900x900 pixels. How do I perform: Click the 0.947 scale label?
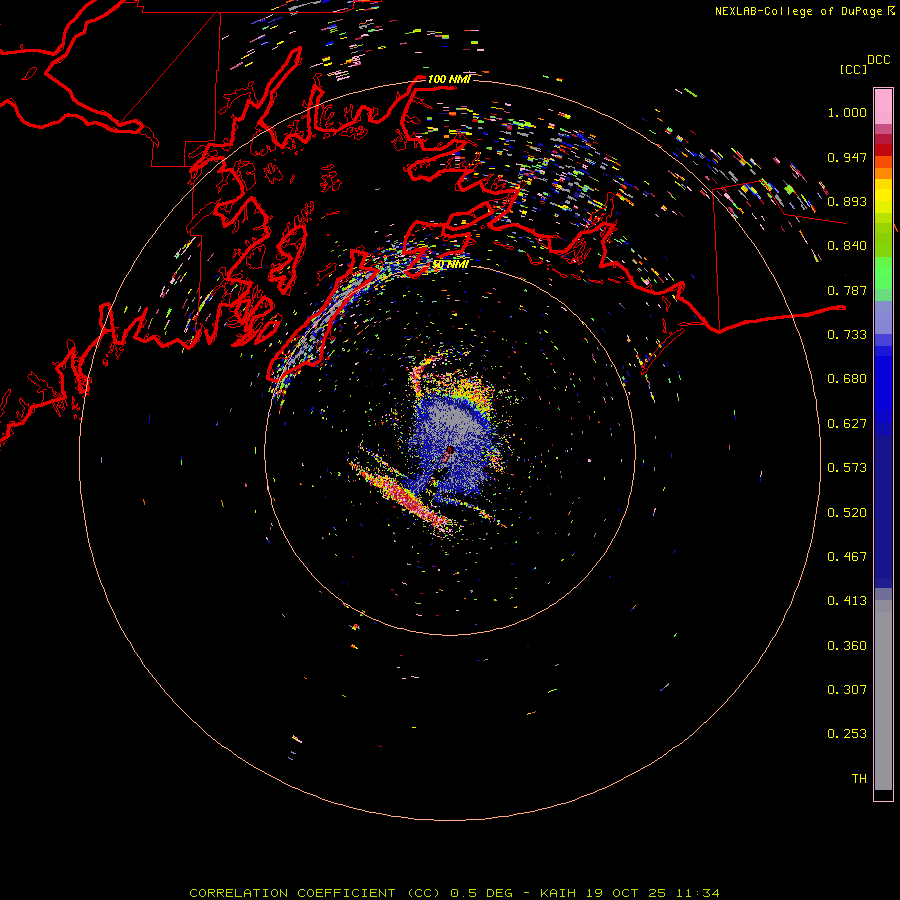coord(847,157)
